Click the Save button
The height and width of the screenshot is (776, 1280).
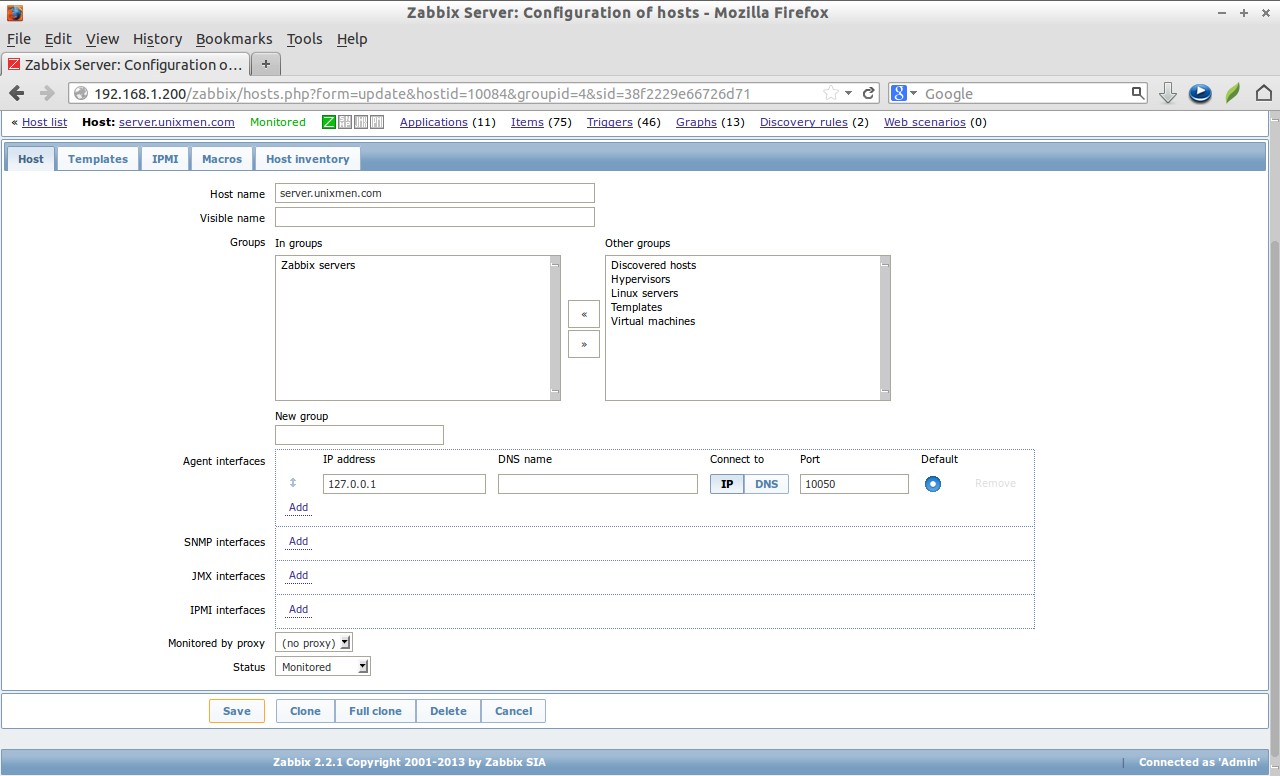click(x=237, y=711)
